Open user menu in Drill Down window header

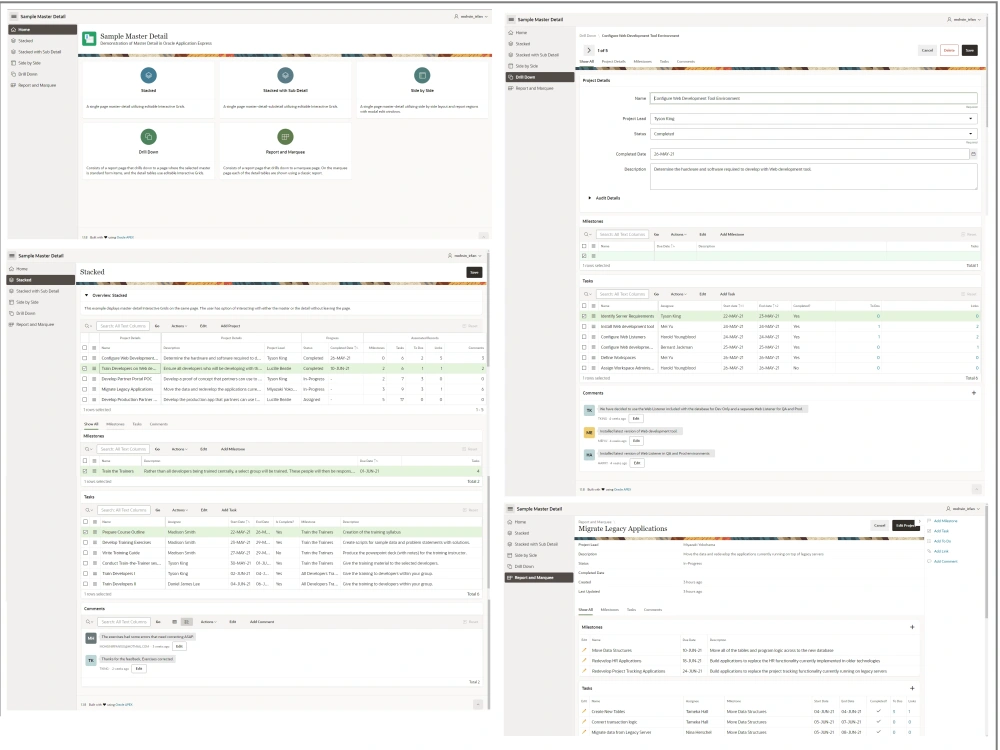point(964,20)
